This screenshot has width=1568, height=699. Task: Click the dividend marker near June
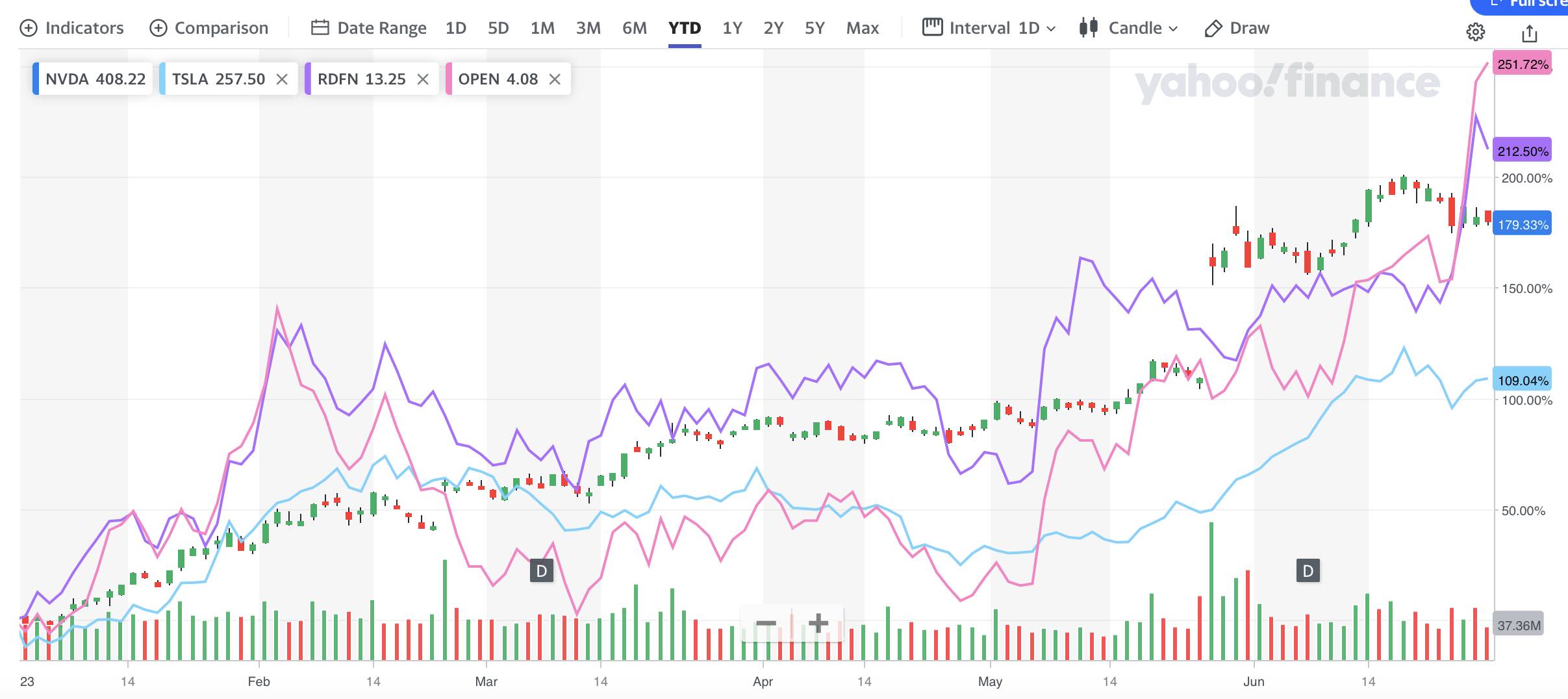pos(1308,571)
